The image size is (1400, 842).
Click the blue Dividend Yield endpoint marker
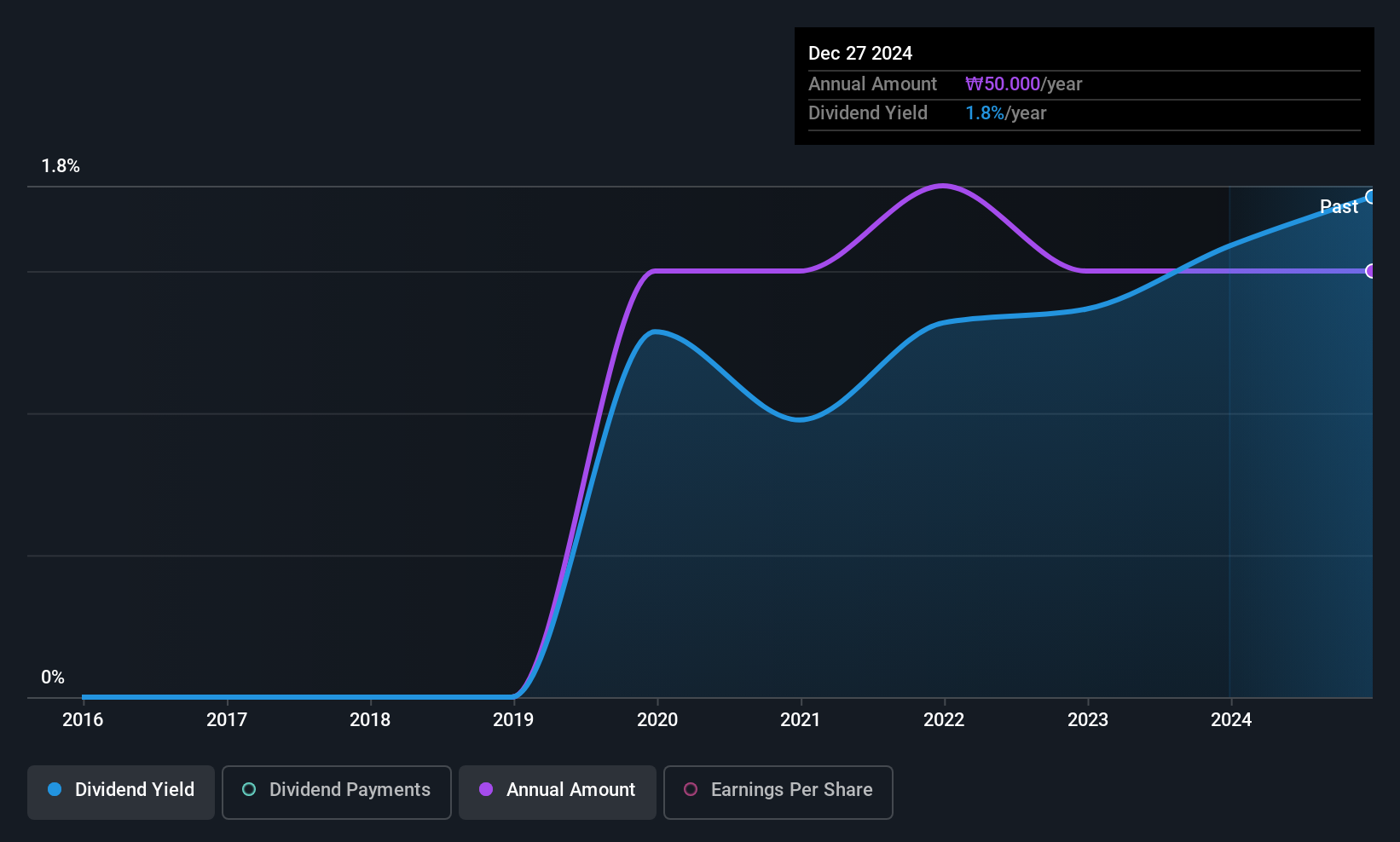[x=1371, y=197]
